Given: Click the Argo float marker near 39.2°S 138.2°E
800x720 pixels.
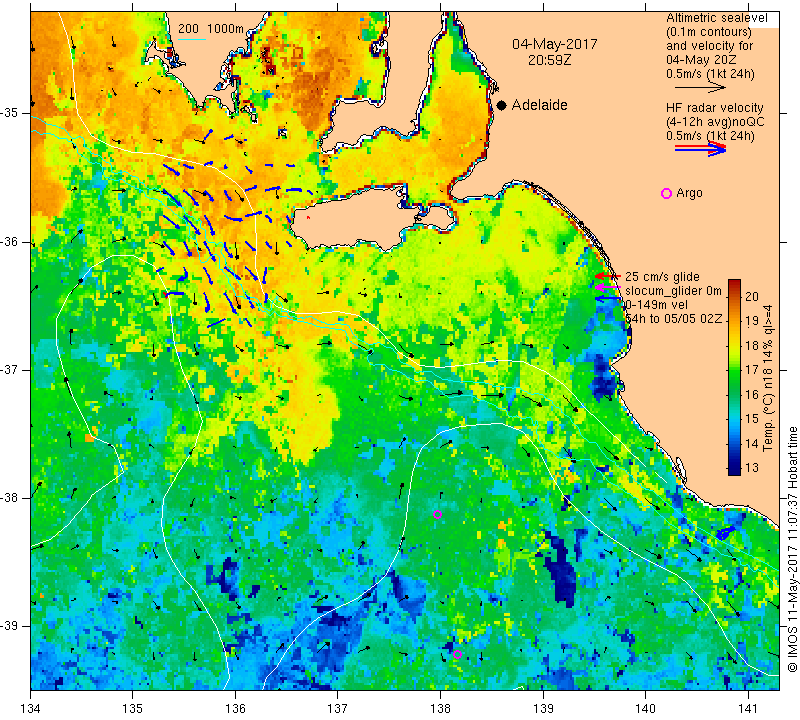Looking at the screenshot, I should click(x=457, y=655).
